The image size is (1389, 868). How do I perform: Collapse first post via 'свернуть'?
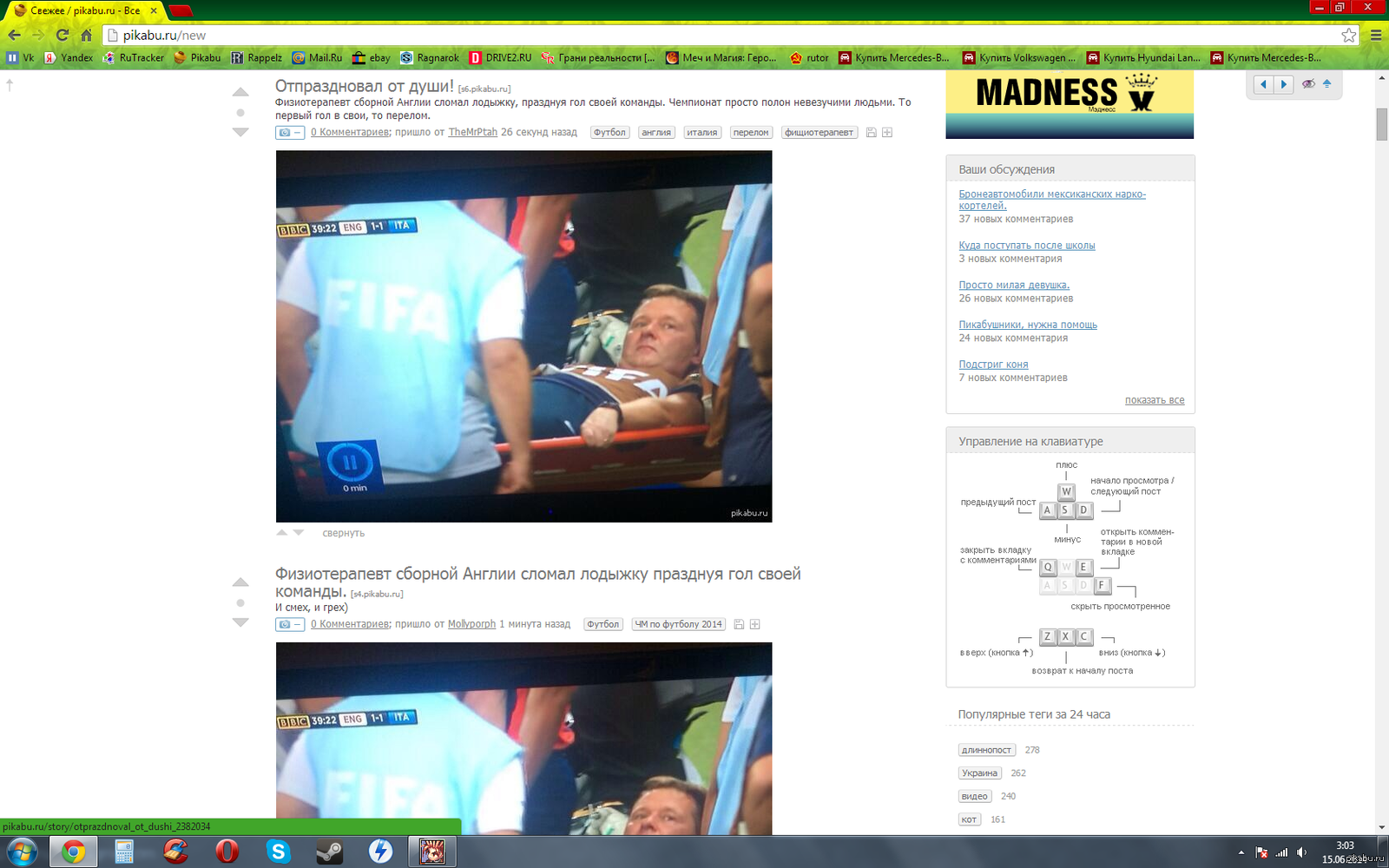[x=343, y=533]
